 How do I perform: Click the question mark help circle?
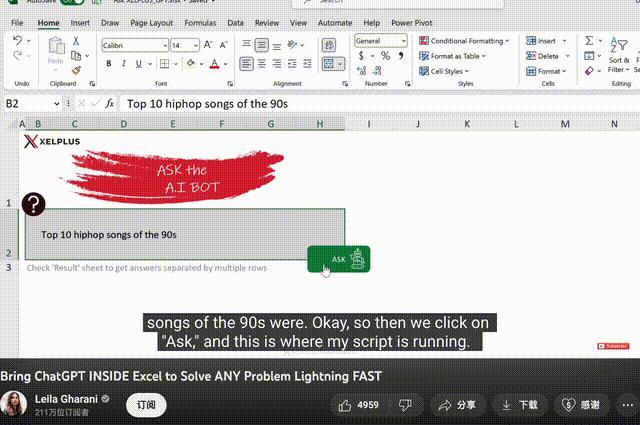pos(33,204)
